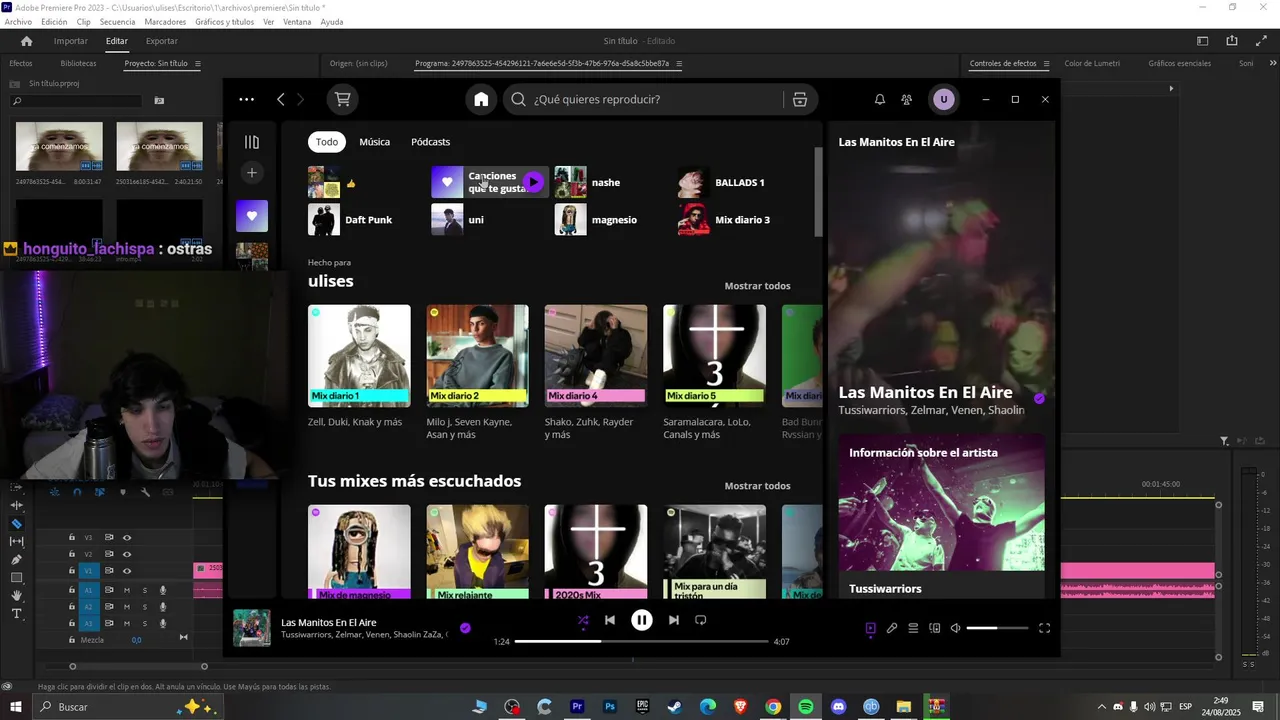
Task: Toggle repeat in Spotify player
Action: 701,620
